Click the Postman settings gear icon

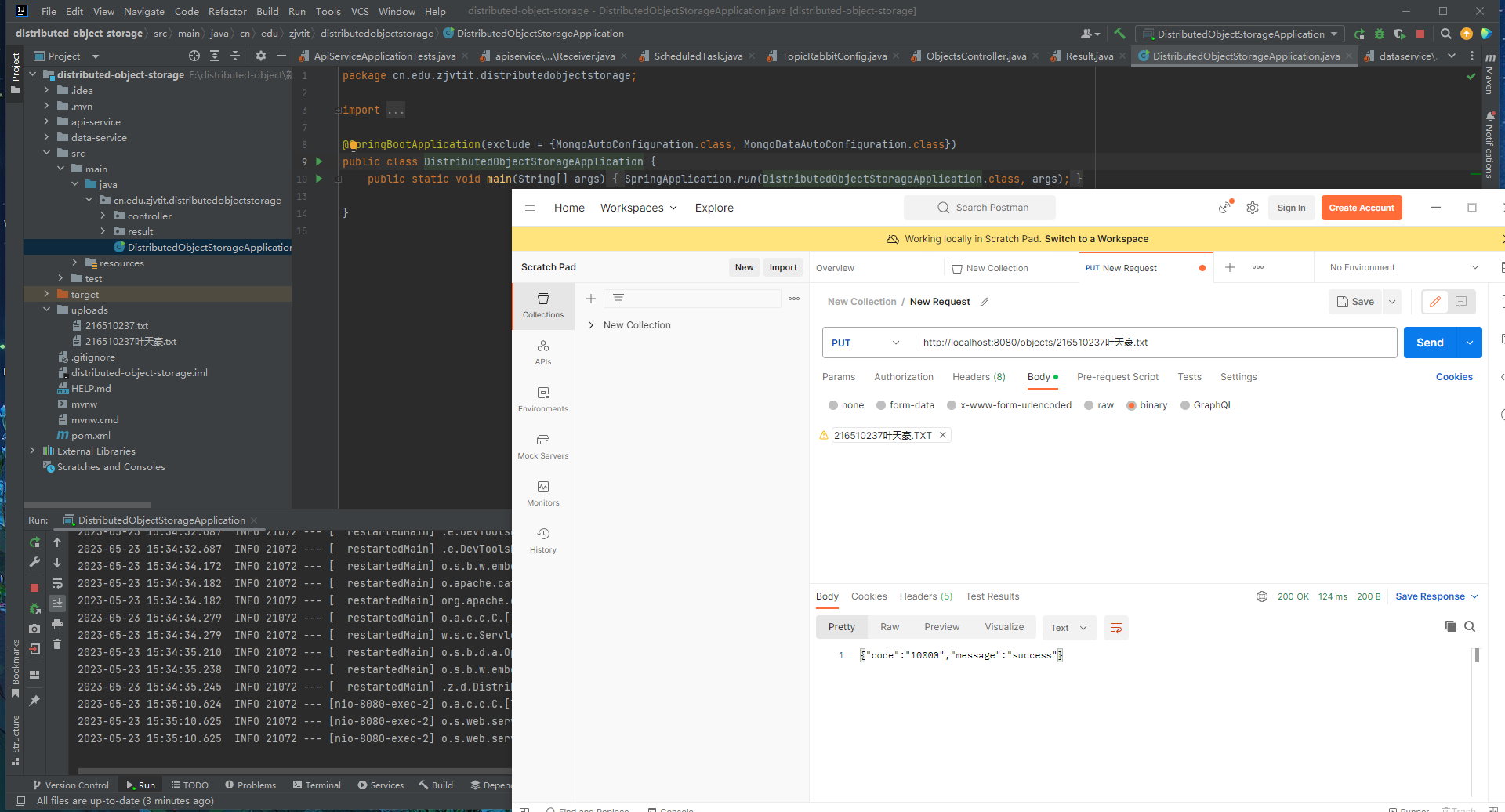1253,208
